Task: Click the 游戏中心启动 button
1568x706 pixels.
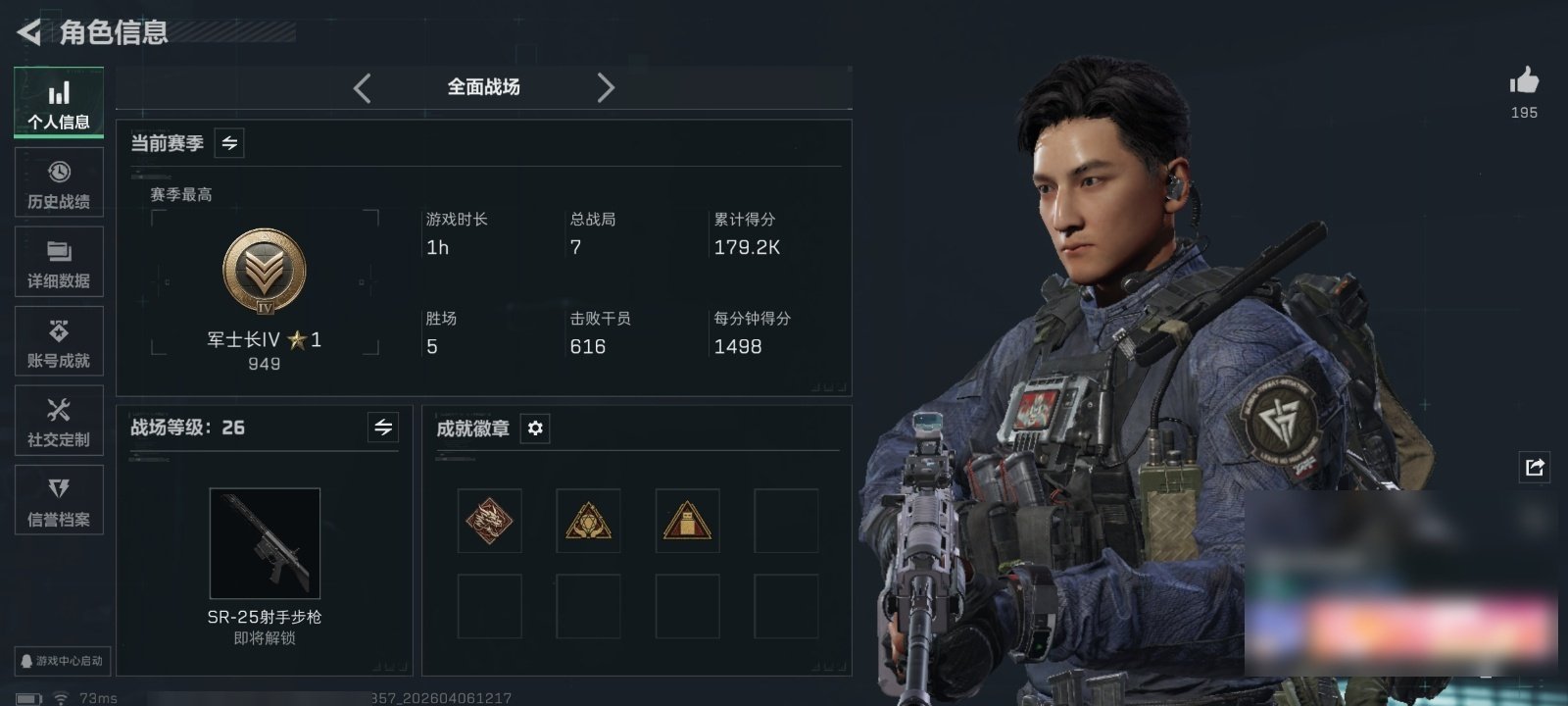Action: tap(61, 661)
